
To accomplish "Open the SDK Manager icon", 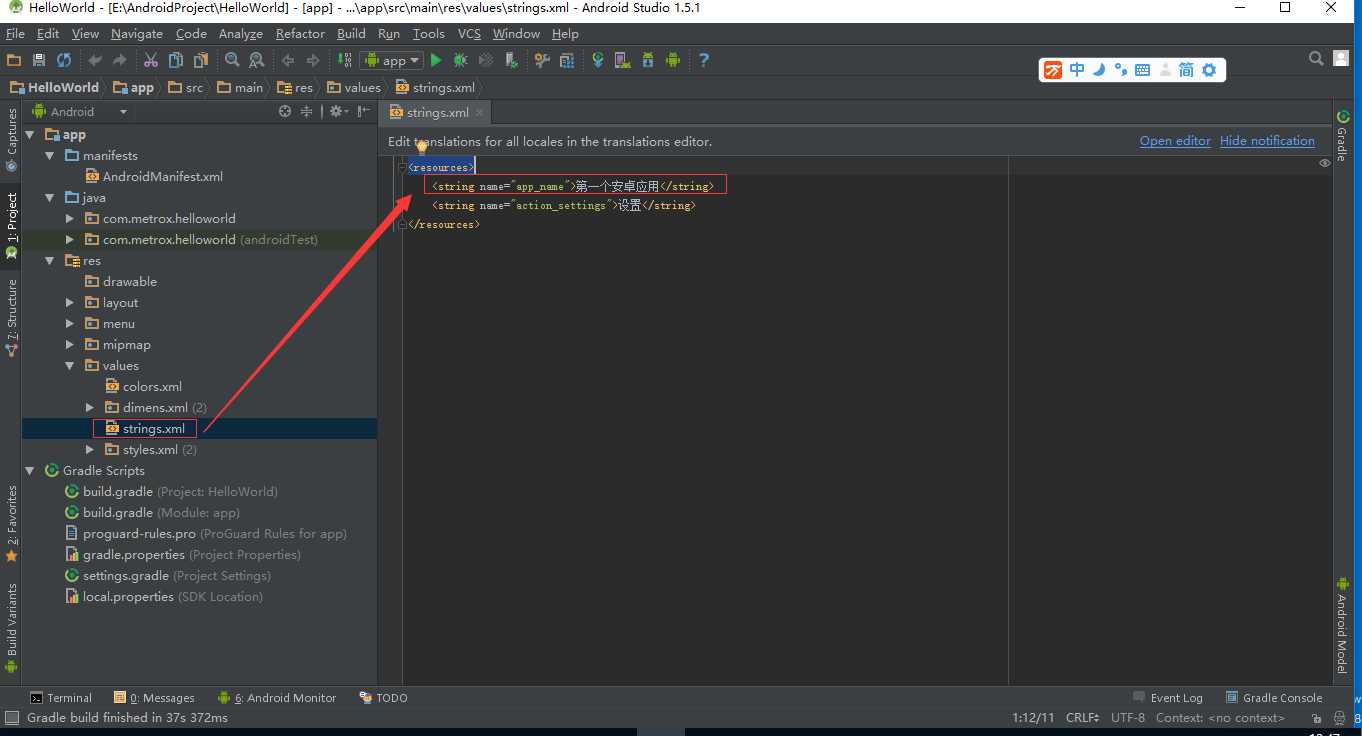I will click(x=648, y=60).
